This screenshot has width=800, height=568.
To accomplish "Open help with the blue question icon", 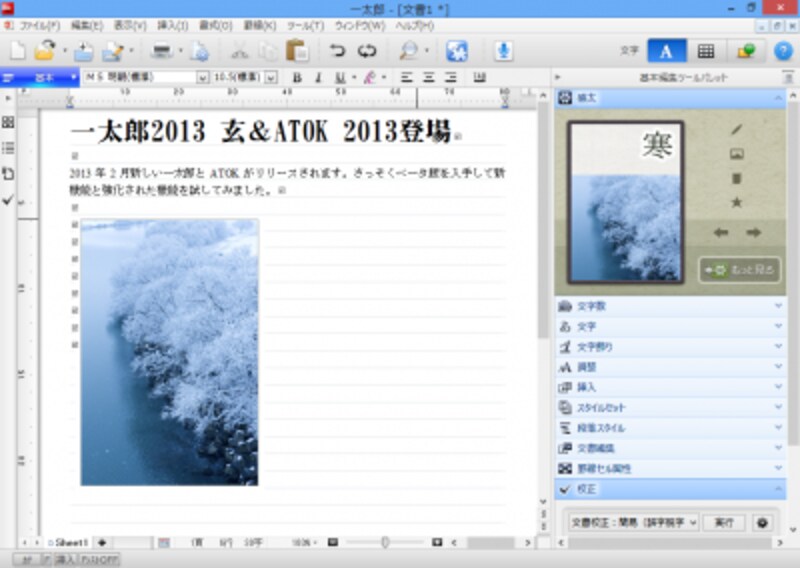I will tap(783, 51).
